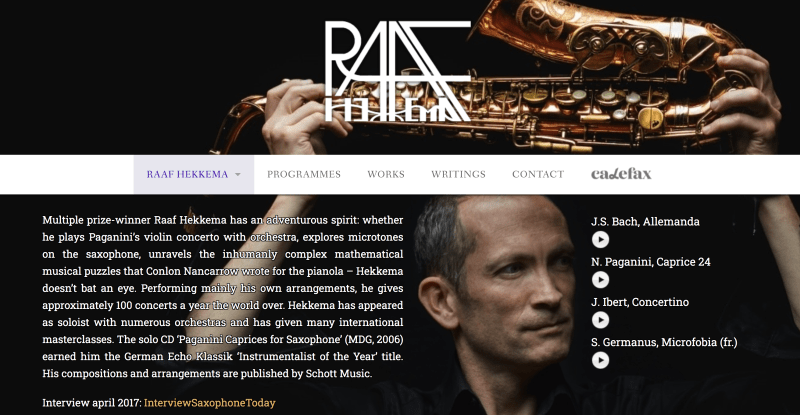800x415 pixels.
Task: Click the J.S. Bach, Allemanda title
Action: [x=645, y=222]
